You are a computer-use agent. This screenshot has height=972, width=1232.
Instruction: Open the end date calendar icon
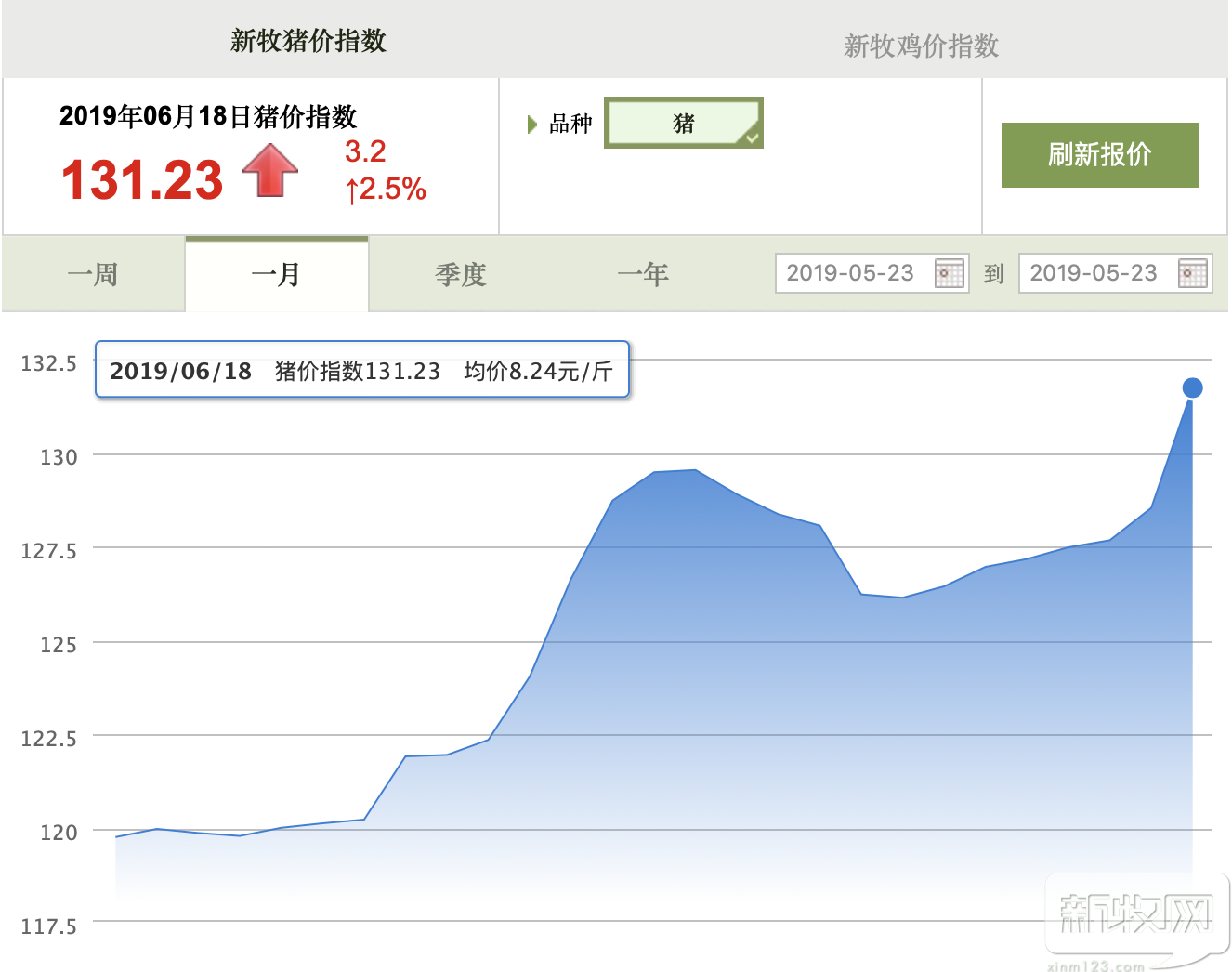(1192, 273)
